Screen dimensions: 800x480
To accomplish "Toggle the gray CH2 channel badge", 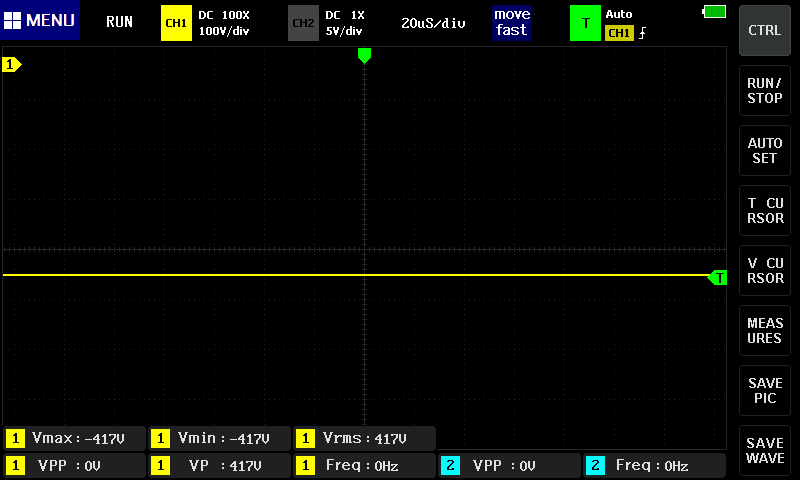I will pyautogui.click(x=303, y=22).
